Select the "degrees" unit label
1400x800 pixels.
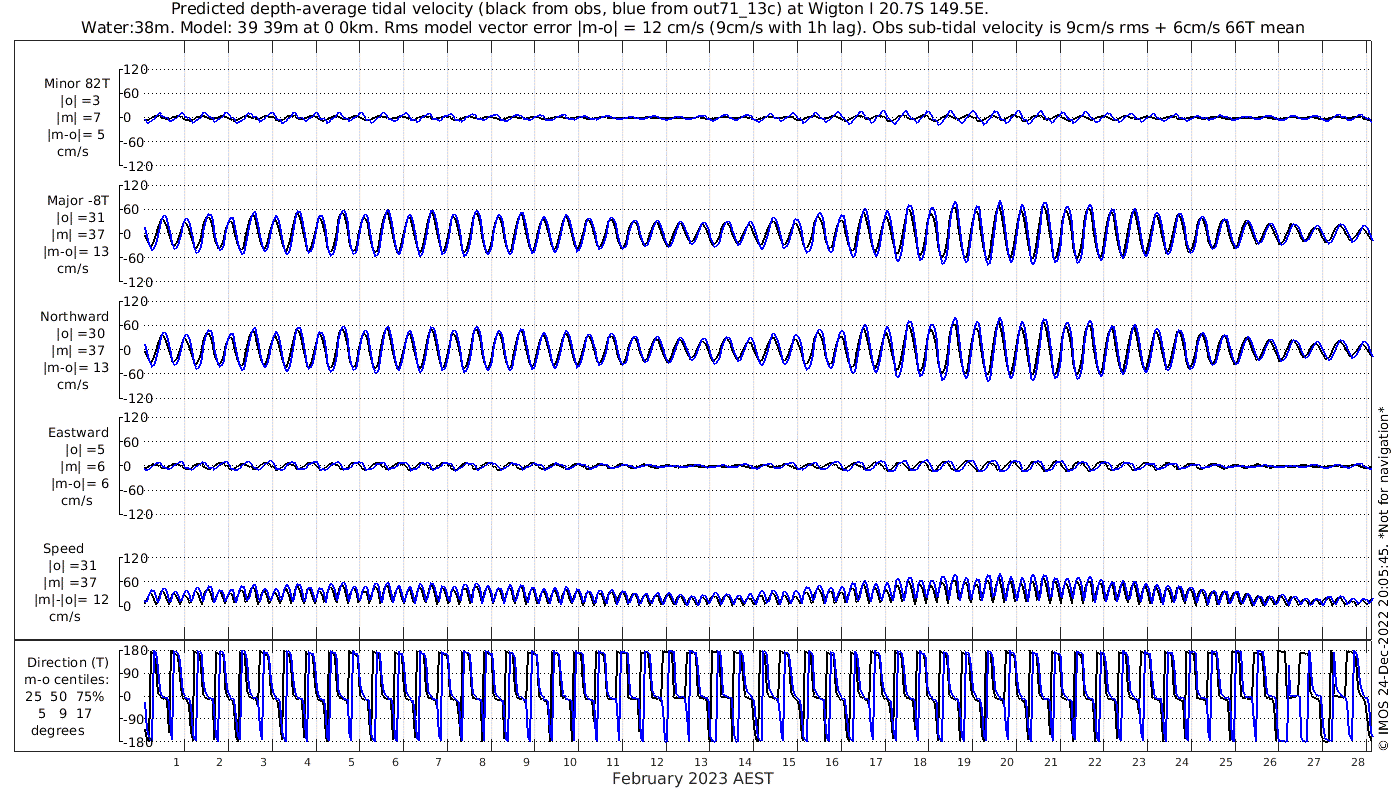point(58,731)
